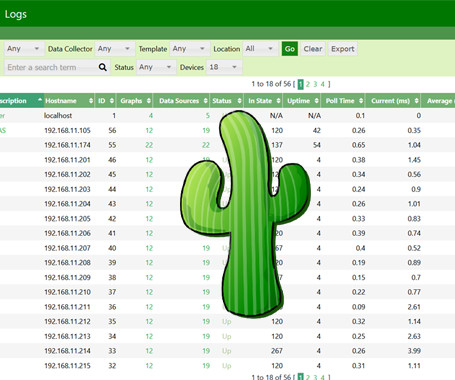Focus the search term input field
The height and width of the screenshot is (380, 455).
[x=52, y=67]
